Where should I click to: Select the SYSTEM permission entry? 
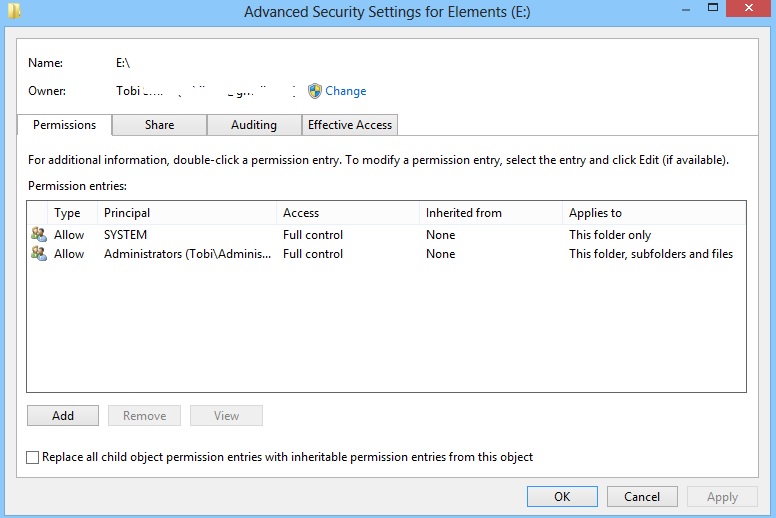(125, 235)
